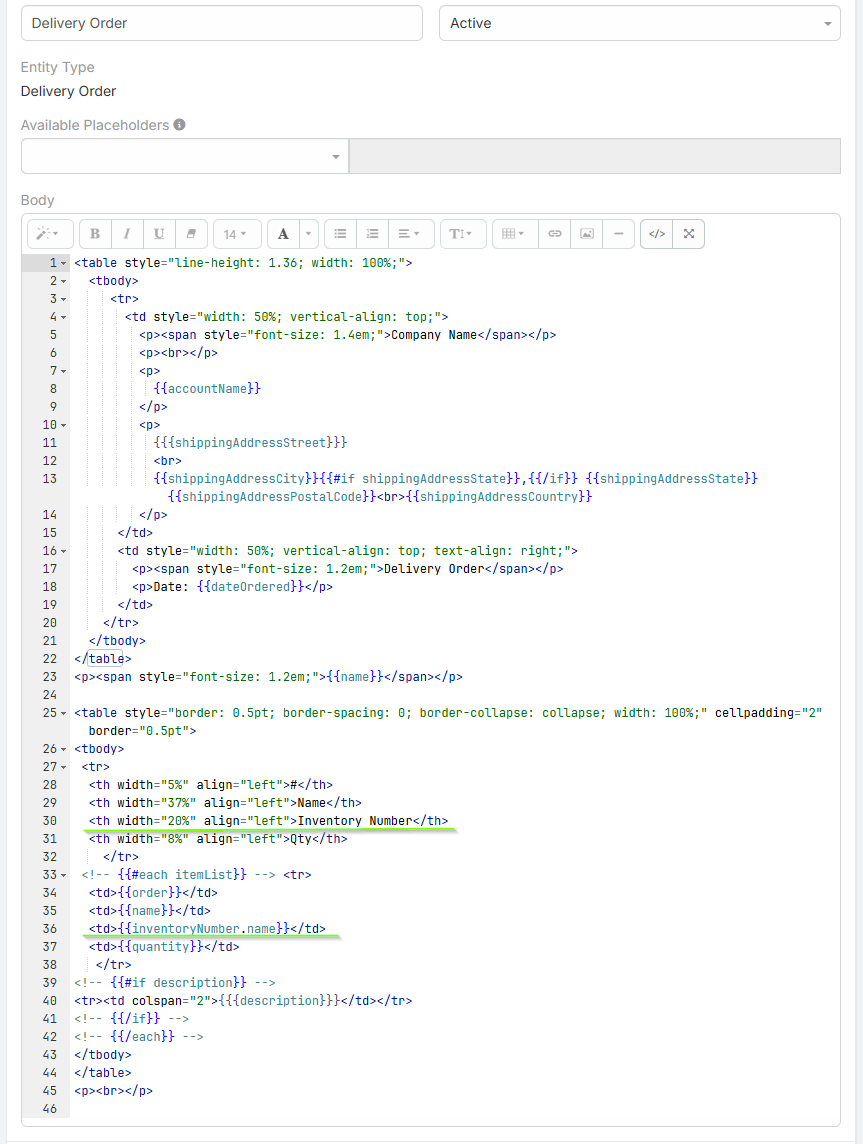Screen dimensions: 863x1144
Task: Toggle fullscreen editor mode
Action: (689, 234)
